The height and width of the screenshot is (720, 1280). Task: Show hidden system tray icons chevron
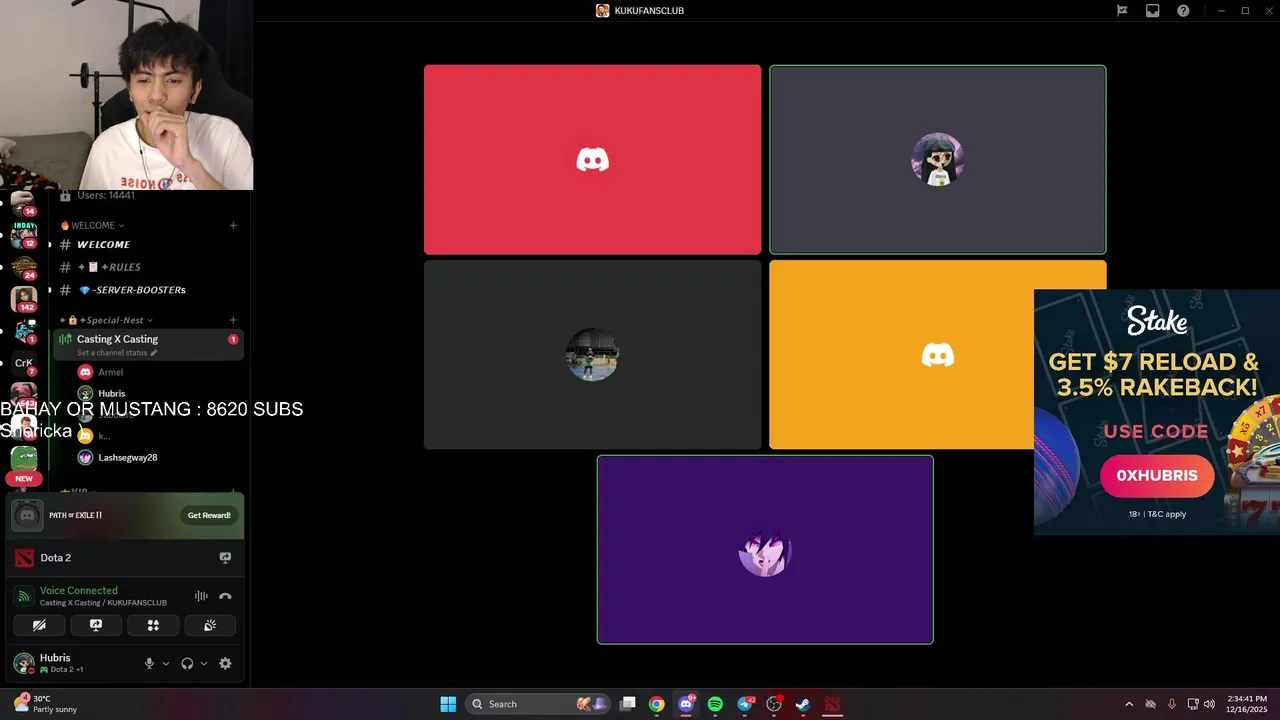(1129, 704)
